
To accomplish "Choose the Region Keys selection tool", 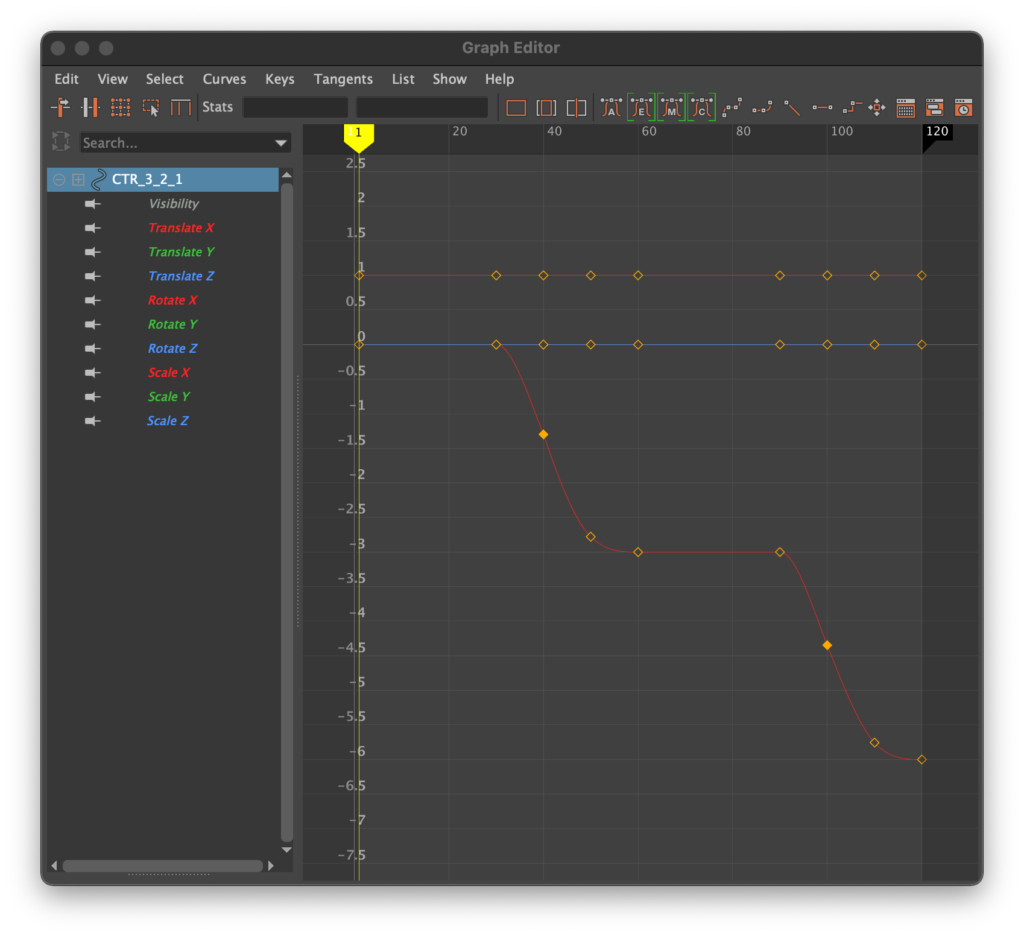I will coord(151,107).
